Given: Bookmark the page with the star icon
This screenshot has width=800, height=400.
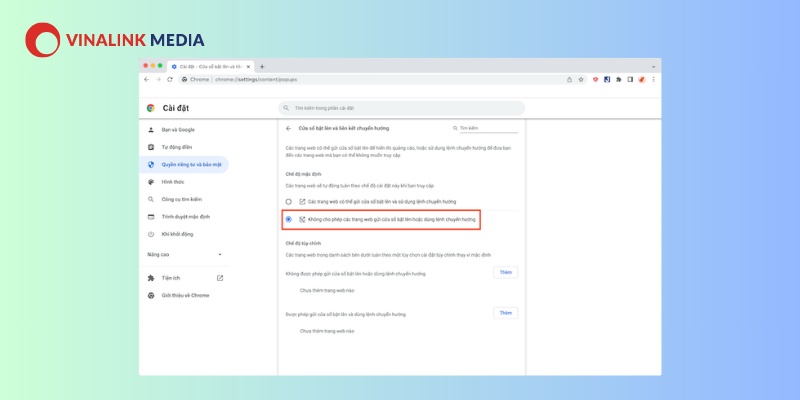Looking at the screenshot, I should pos(581,80).
